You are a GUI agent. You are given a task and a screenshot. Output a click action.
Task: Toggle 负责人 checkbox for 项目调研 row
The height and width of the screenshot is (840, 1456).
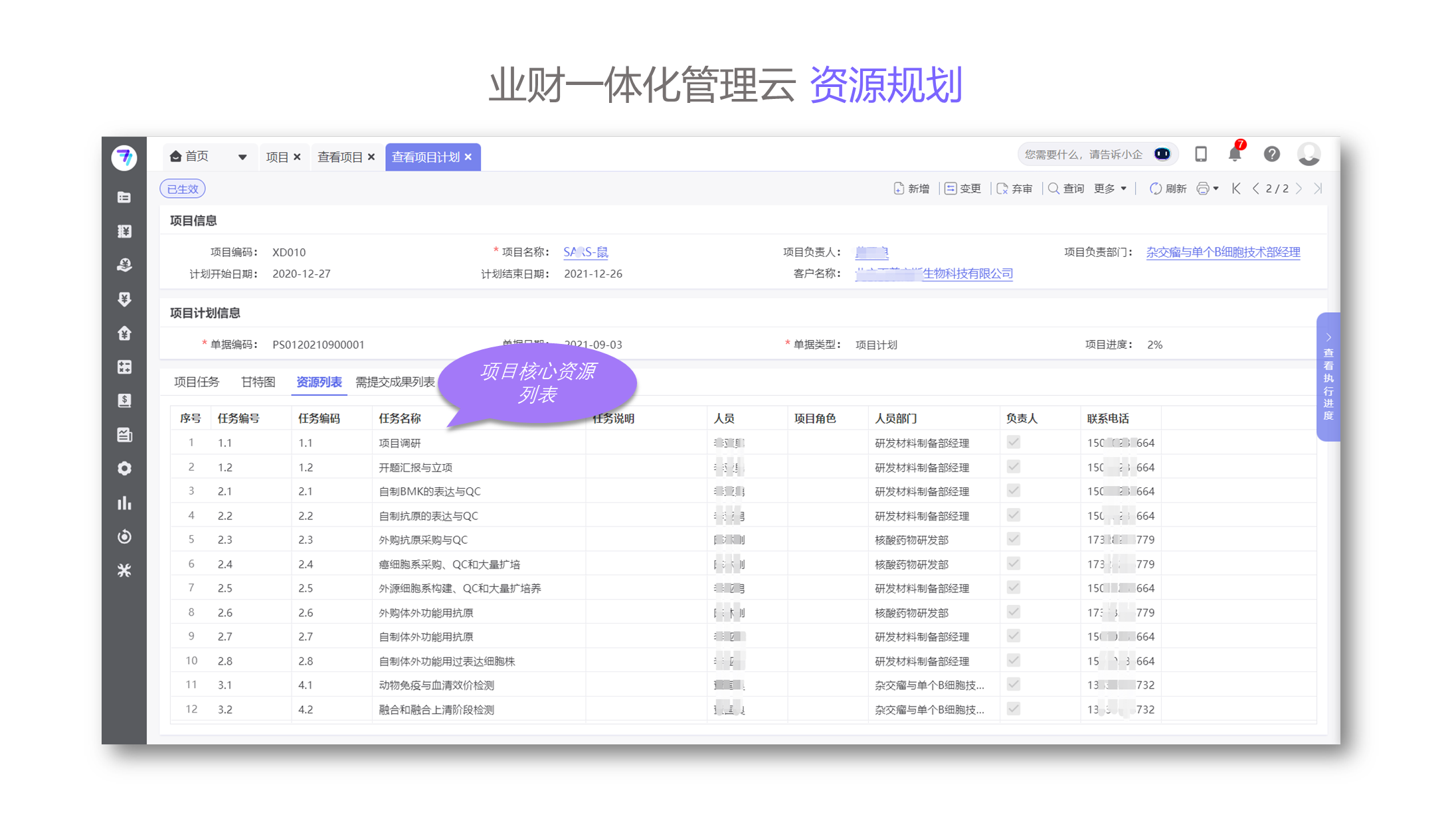[x=1013, y=442]
